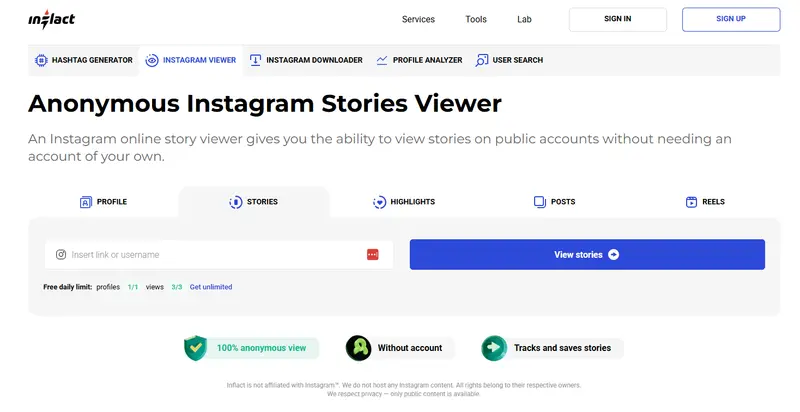Click the User Search icon
The width and height of the screenshot is (800, 412).
pos(483,60)
